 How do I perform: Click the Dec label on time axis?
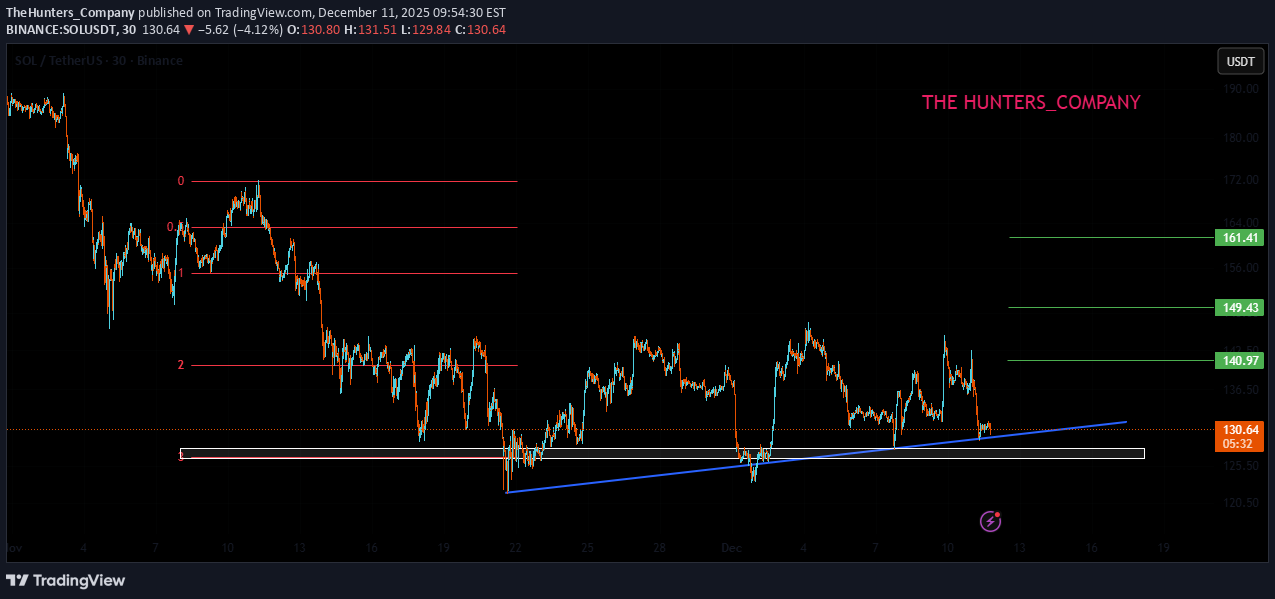[731, 549]
